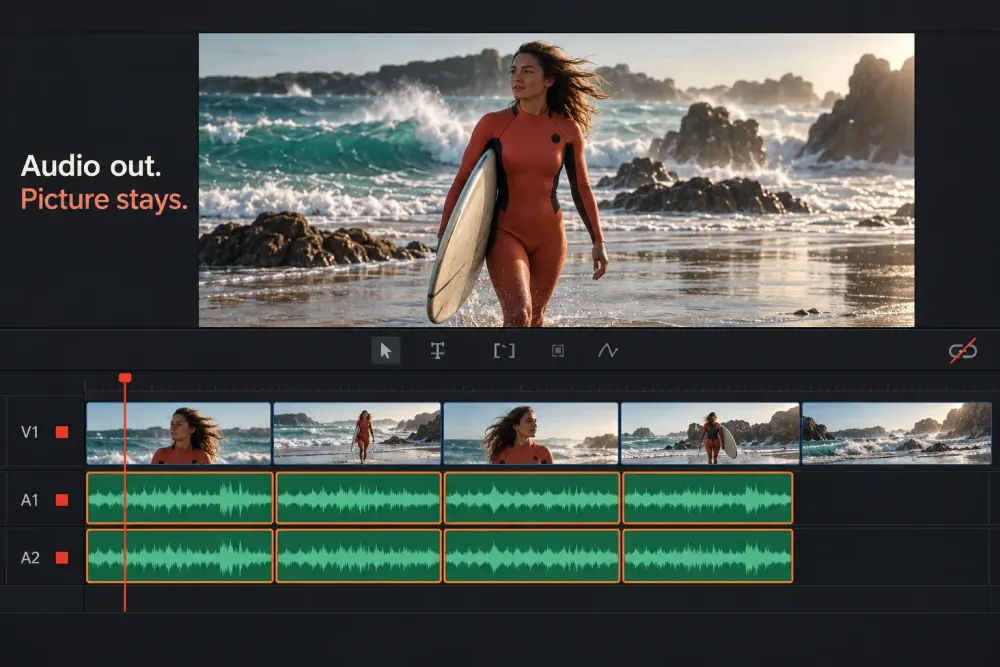
Task: Click the square insert clip tool icon
Action: (557, 351)
